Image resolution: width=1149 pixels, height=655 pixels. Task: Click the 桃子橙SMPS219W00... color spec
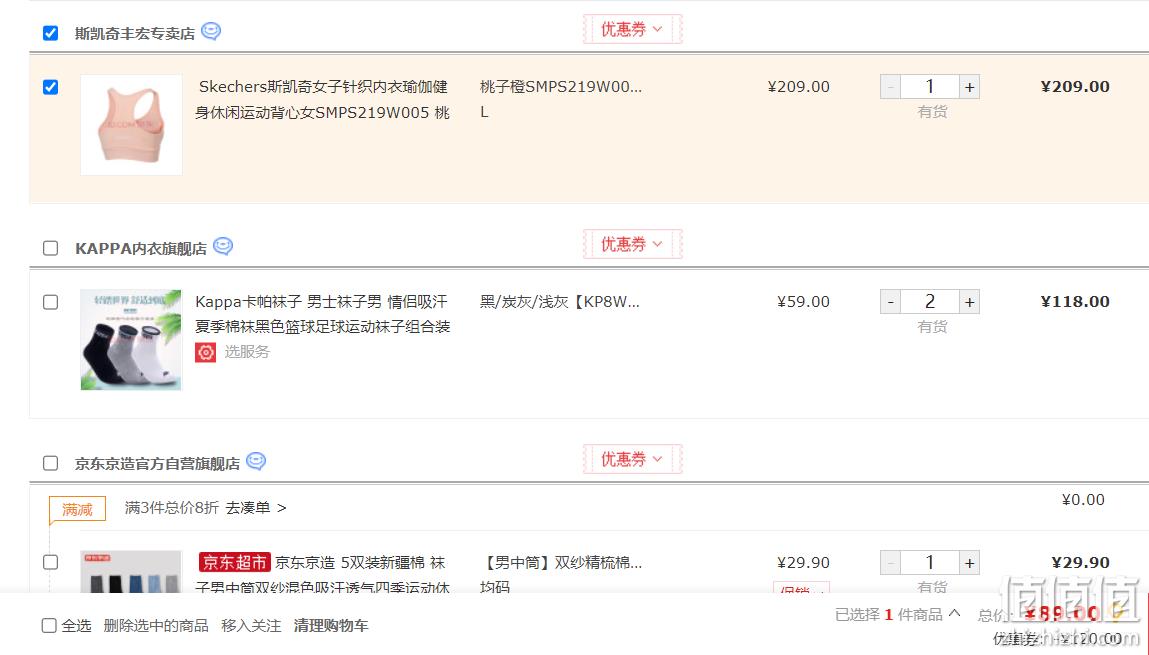[561, 87]
